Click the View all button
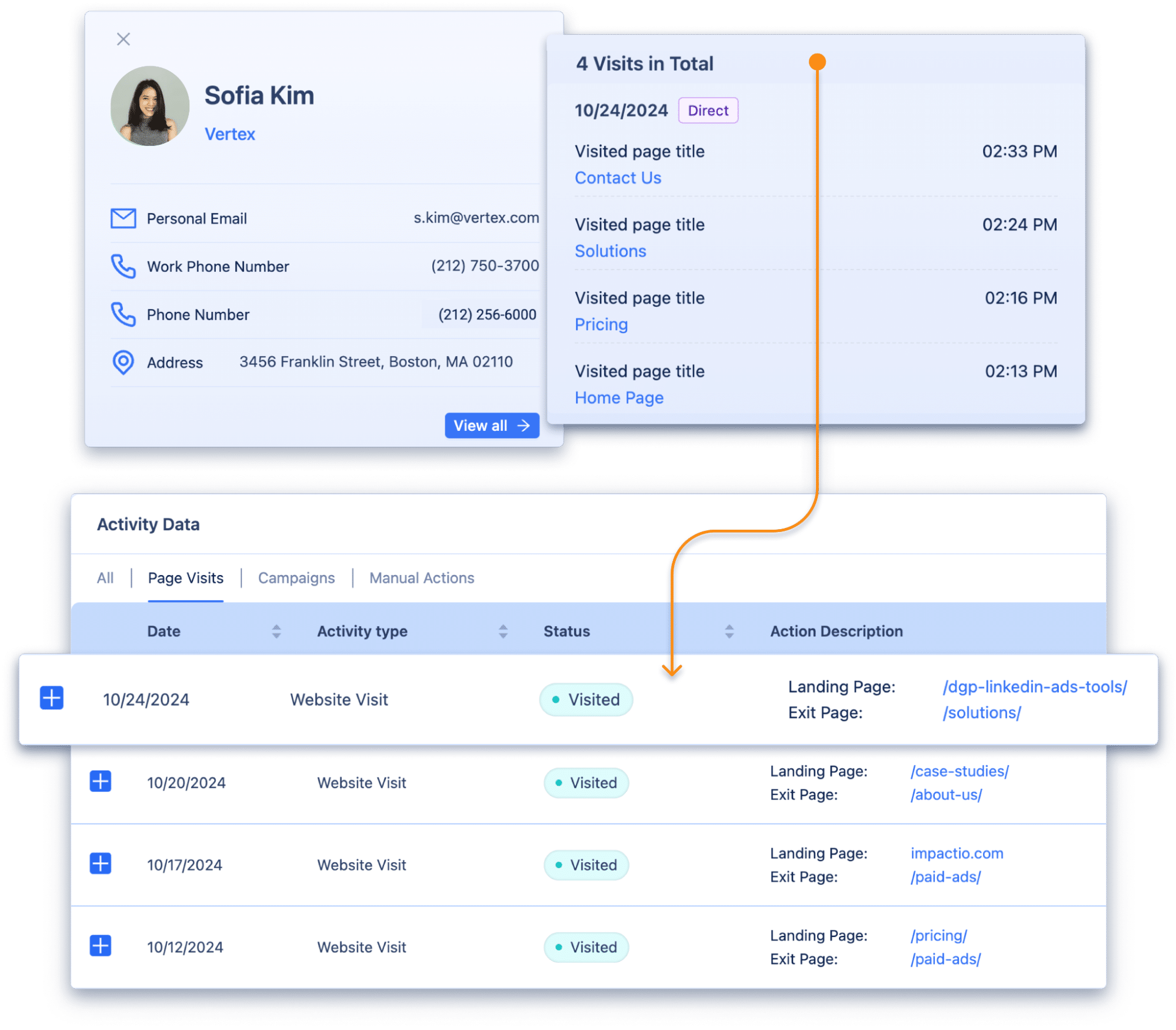The image size is (1176, 1030). pyautogui.click(x=492, y=426)
